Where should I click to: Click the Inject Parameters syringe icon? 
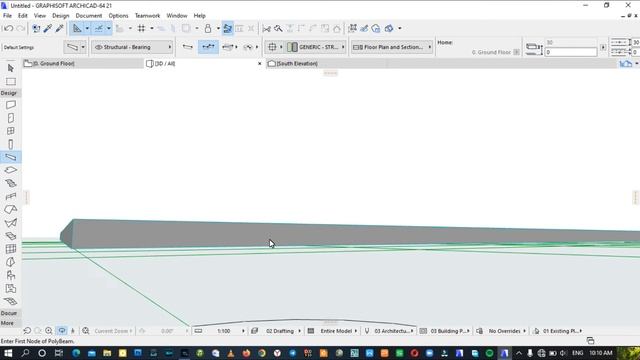point(60,28)
